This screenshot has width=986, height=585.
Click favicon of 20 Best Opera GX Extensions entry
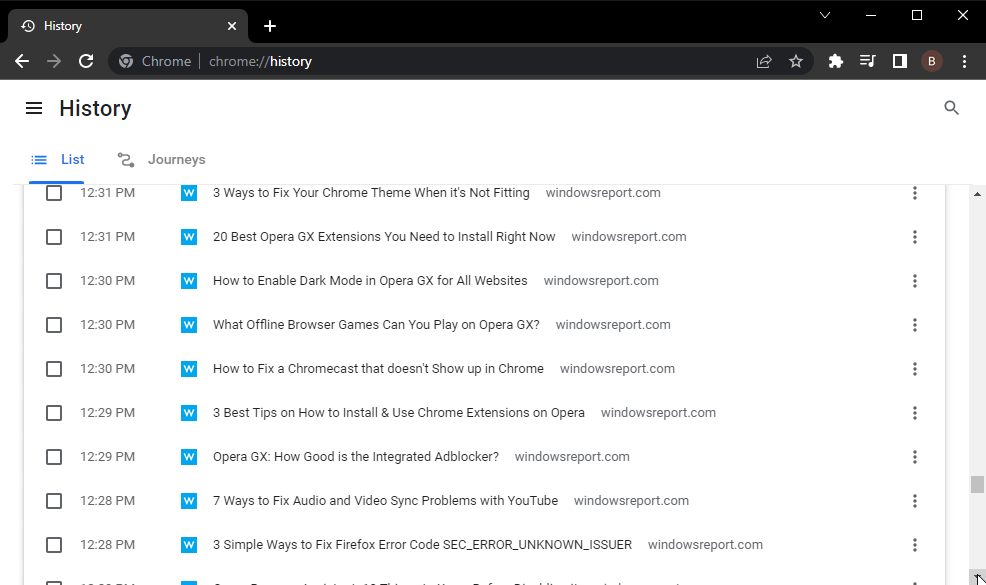tap(189, 237)
